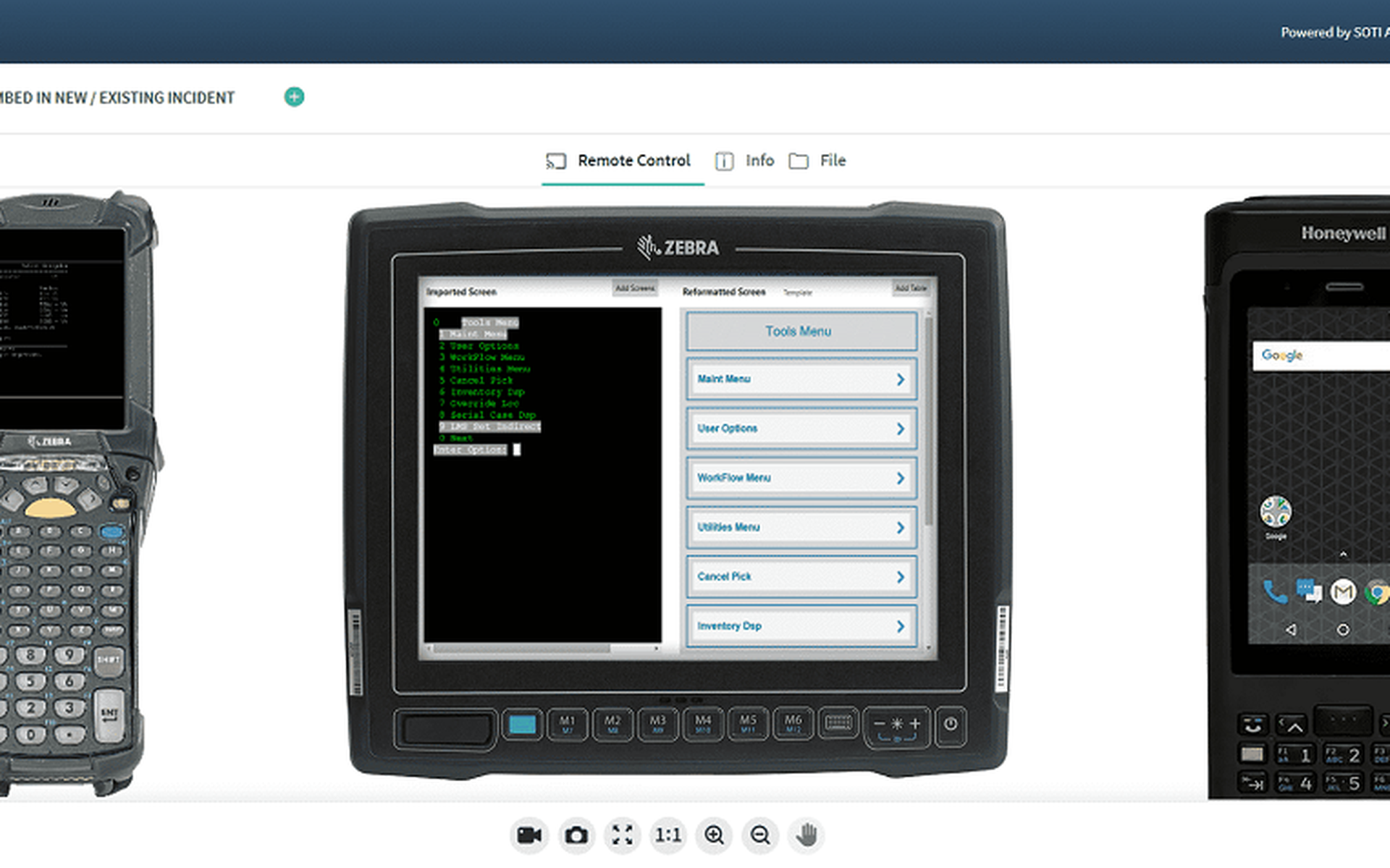The image size is (1390, 868).
Task: Open the Info tab
Action: [x=746, y=161]
